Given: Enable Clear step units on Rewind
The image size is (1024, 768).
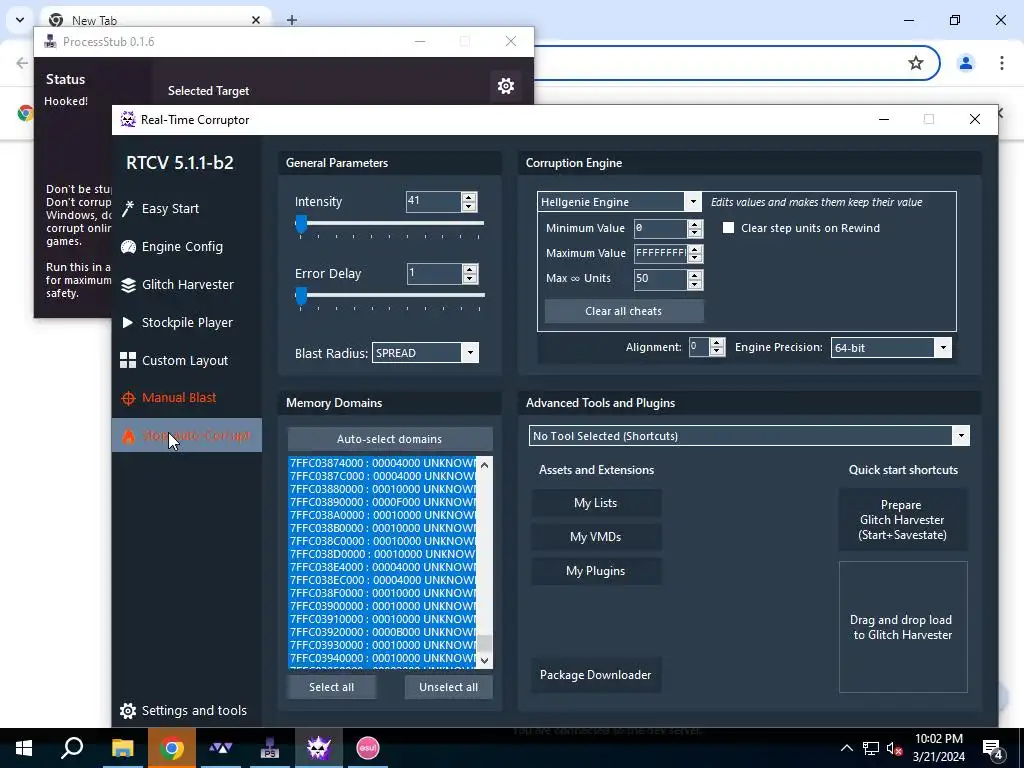Looking at the screenshot, I should (728, 228).
